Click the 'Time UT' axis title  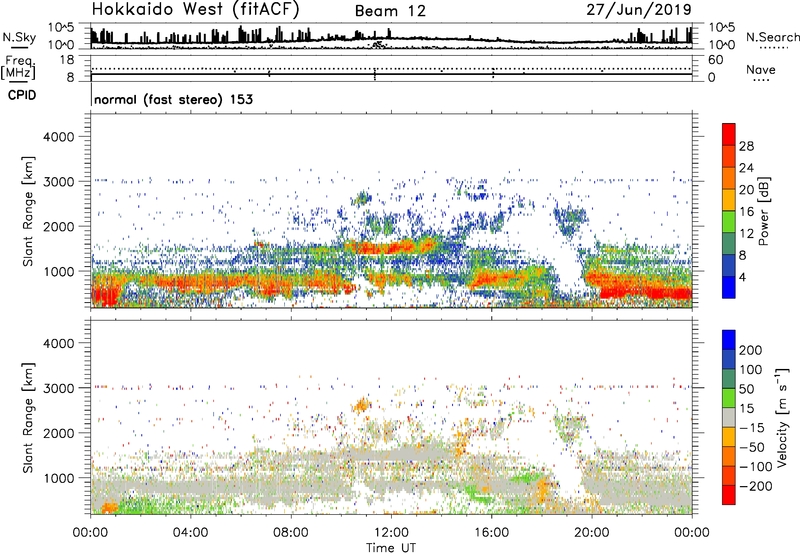click(x=391, y=548)
